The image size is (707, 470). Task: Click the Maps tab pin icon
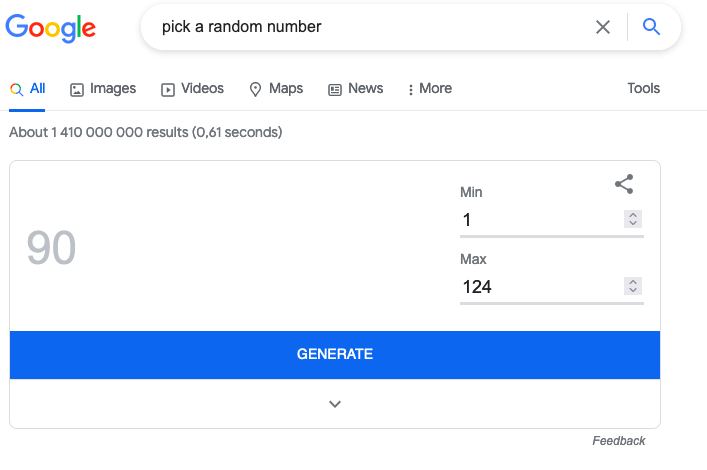[x=255, y=89]
